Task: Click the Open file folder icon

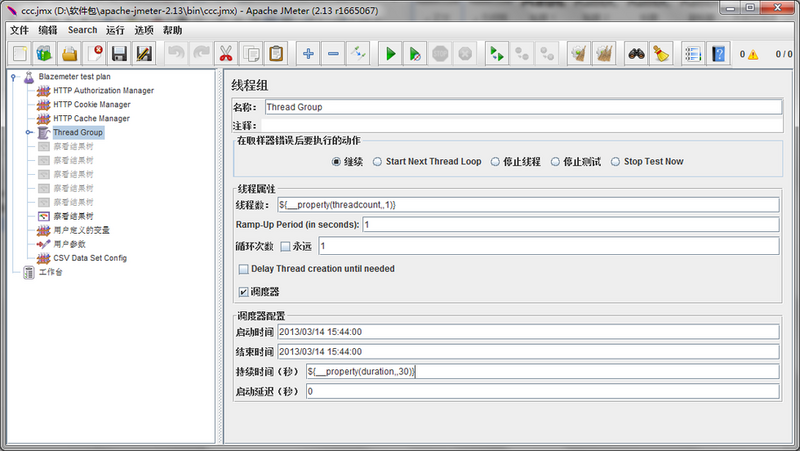Action: 69,54
